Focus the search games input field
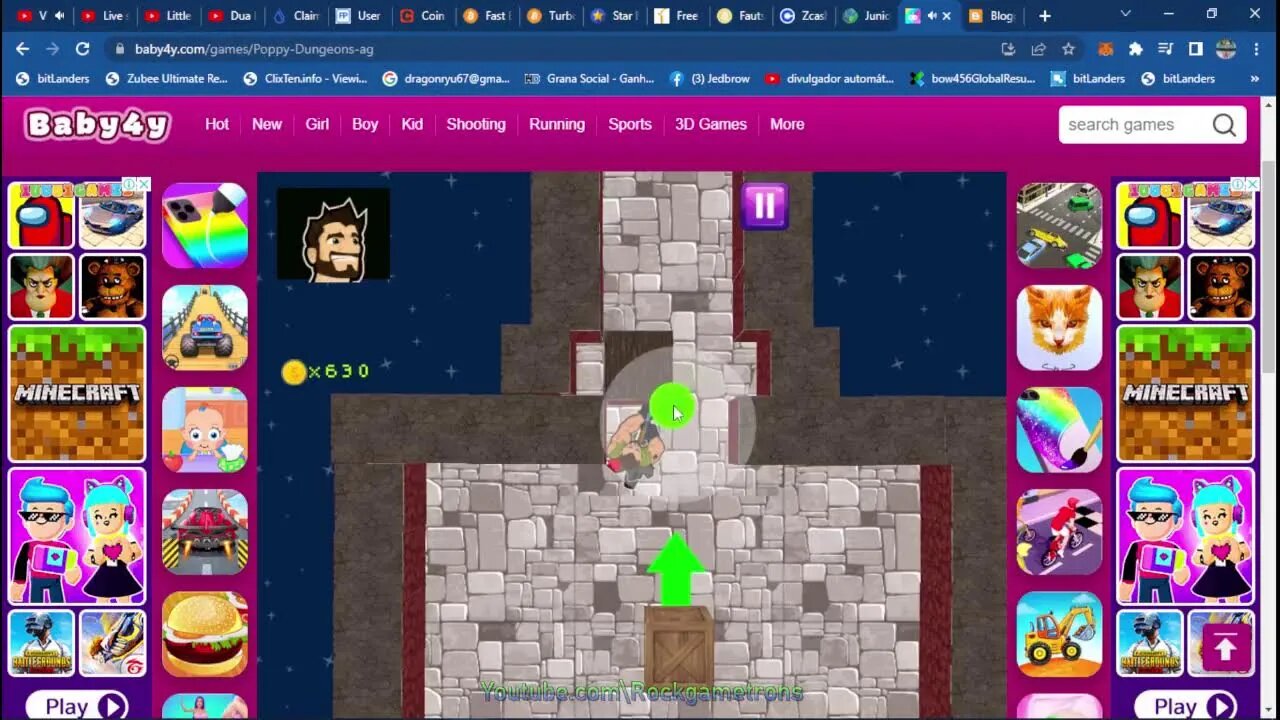 [1130, 124]
